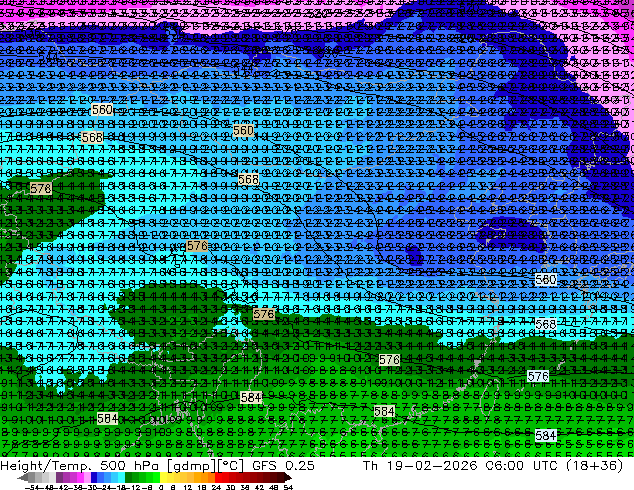Click the 576 label just above the bottom-right 584
Image resolution: width=634 pixels, height=490 pixels.
point(538,376)
